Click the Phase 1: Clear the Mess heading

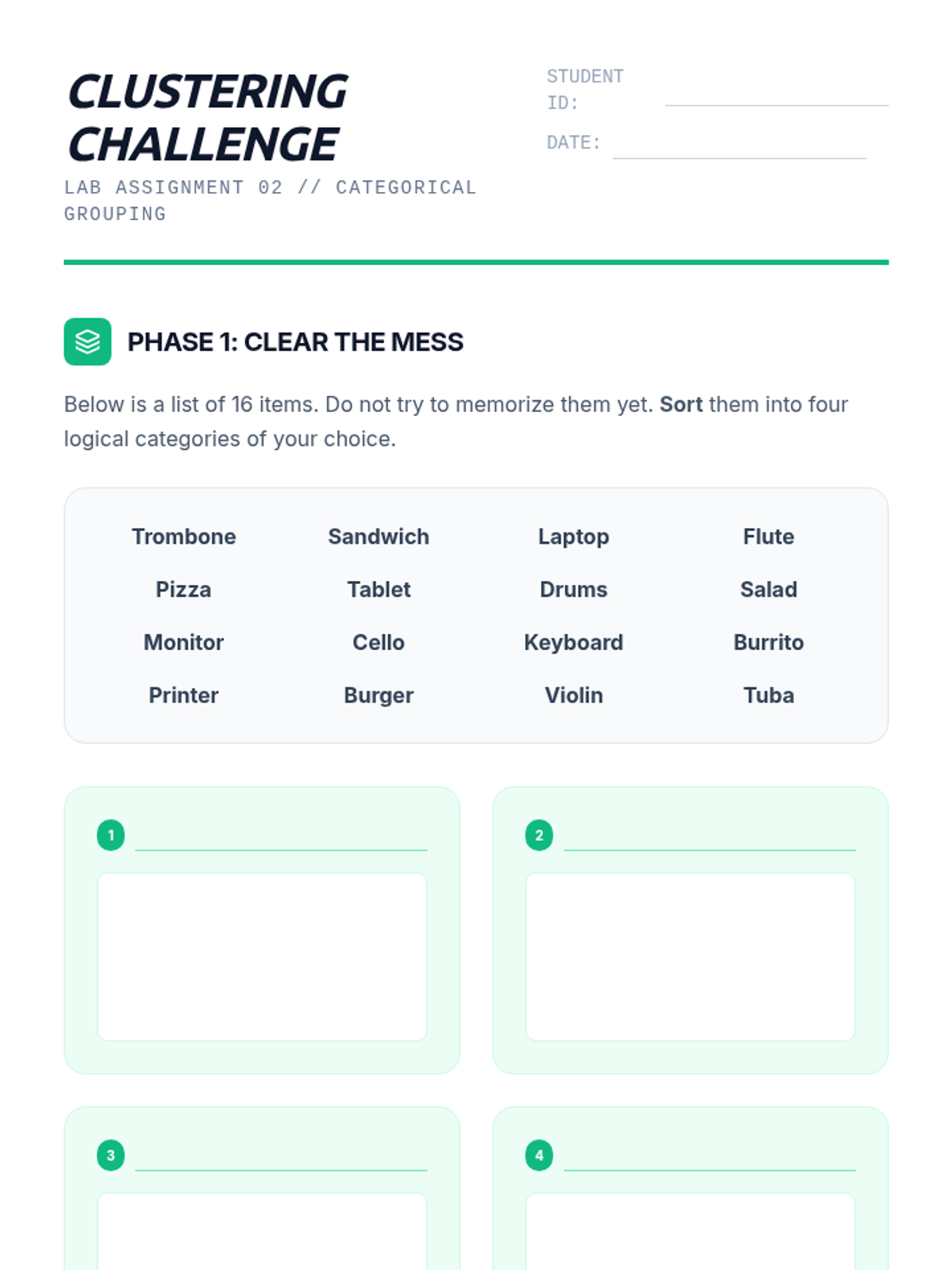tap(295, 342)
